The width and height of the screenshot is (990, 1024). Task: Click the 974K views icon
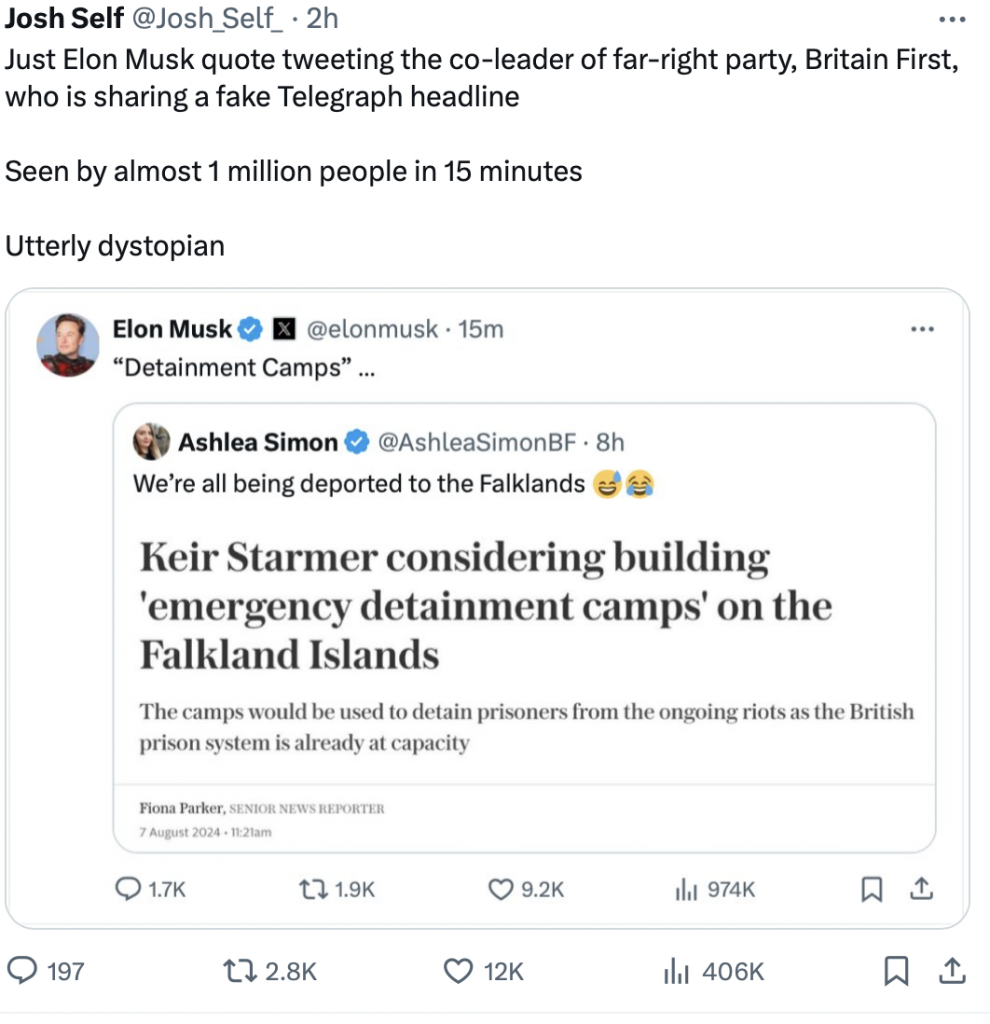(685, 888)
